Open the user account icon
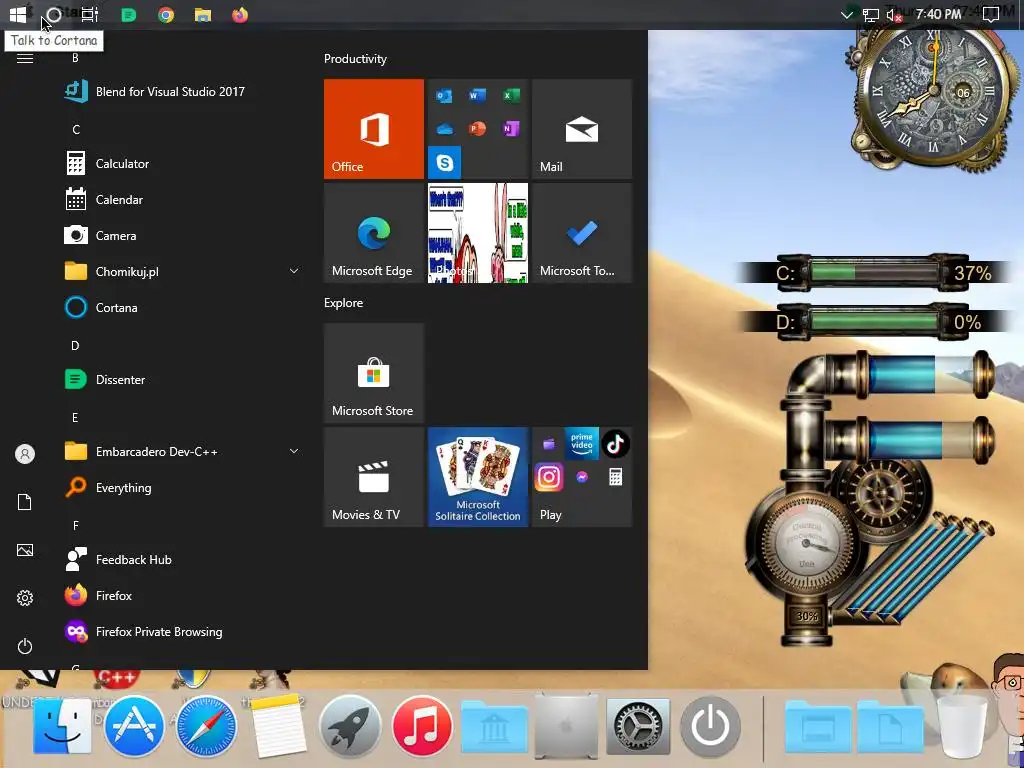This screenshot has height=768, width=1024. tap(25, 454)
